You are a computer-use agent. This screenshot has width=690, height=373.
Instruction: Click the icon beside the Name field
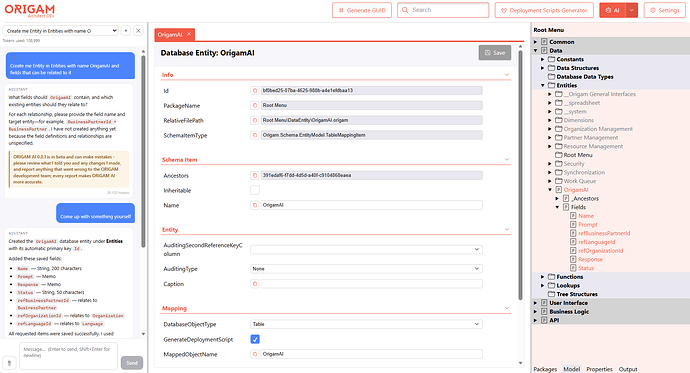point(254,205)
